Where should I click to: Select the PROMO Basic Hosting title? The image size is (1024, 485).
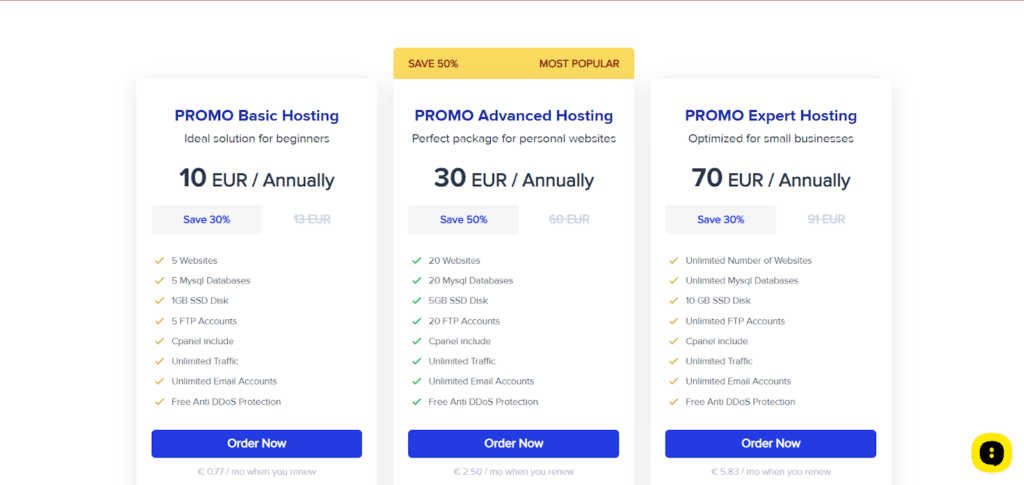pyautogui.click(x=257, y=116)
